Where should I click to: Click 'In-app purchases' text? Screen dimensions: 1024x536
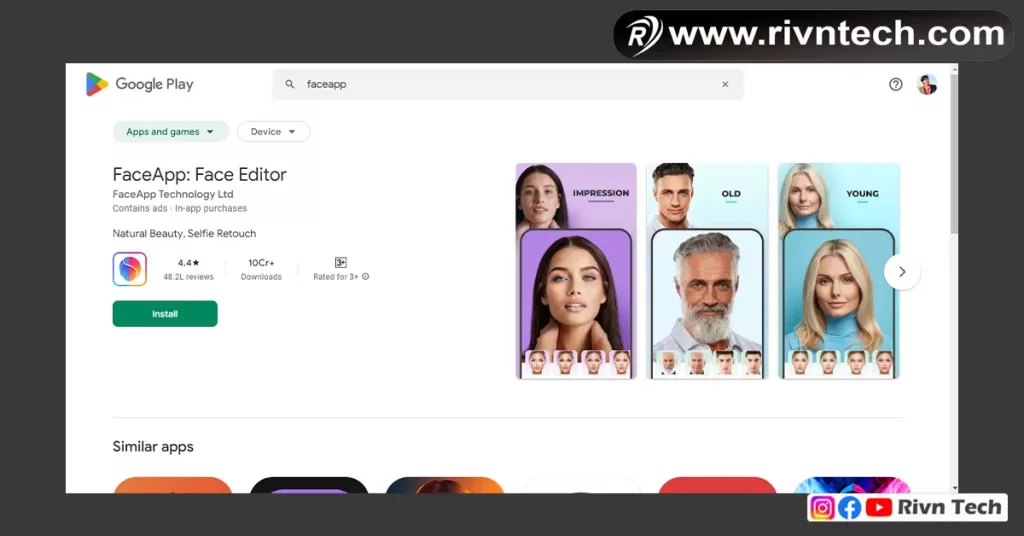(211, 208)
